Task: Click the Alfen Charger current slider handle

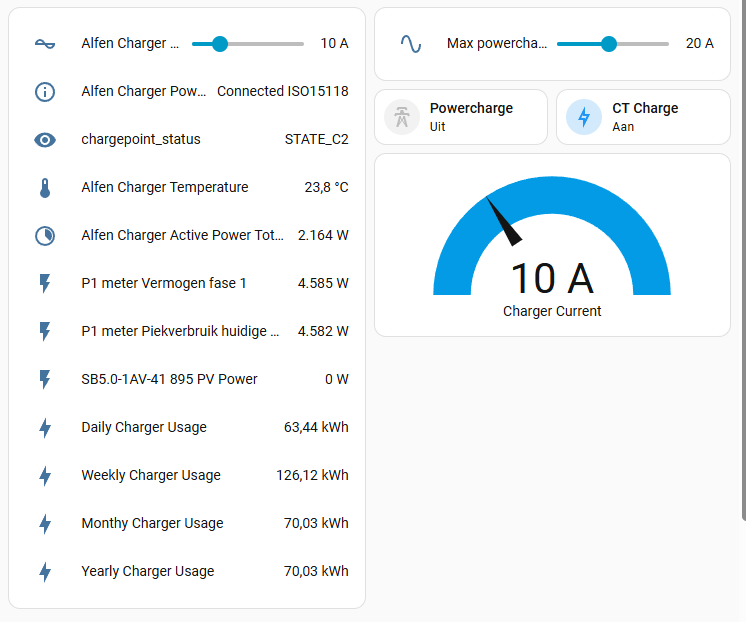Action: (x=220, y=43)
